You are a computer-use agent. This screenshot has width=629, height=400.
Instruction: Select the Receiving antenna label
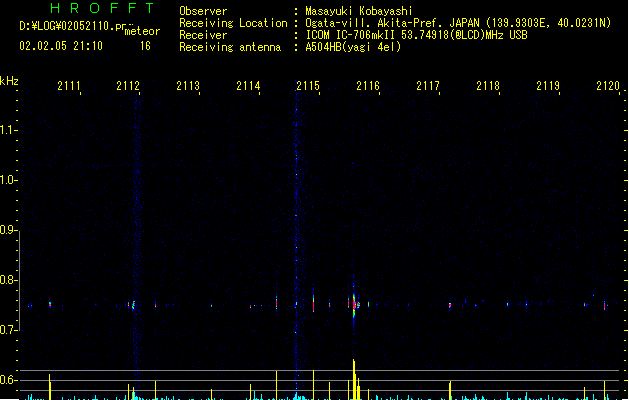pyautogui.click(x=230, y=47)
